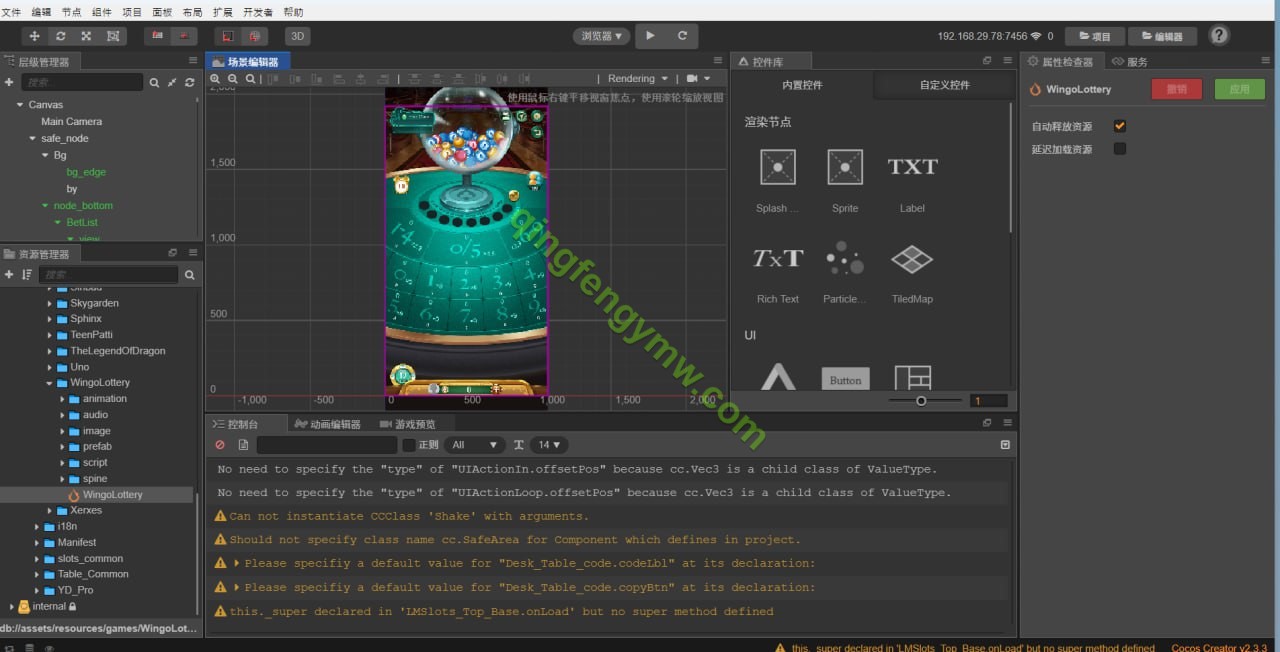Open the 开发者 menu

258,12
